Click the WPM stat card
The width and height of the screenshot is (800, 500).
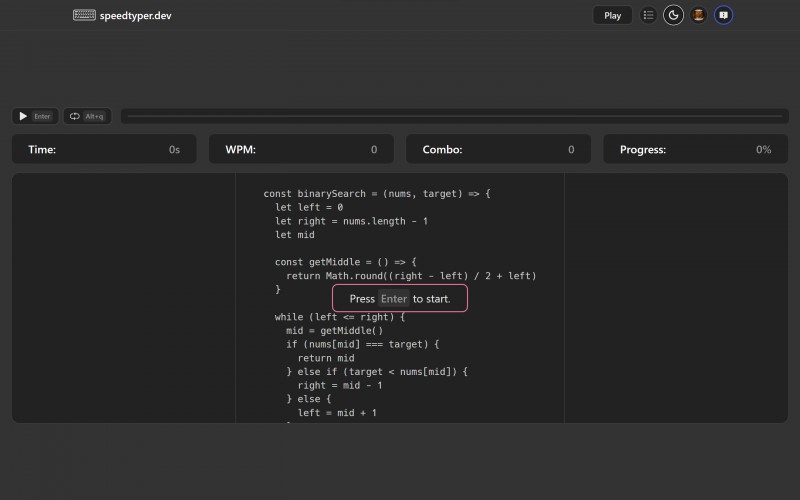[x=301, y=149]
